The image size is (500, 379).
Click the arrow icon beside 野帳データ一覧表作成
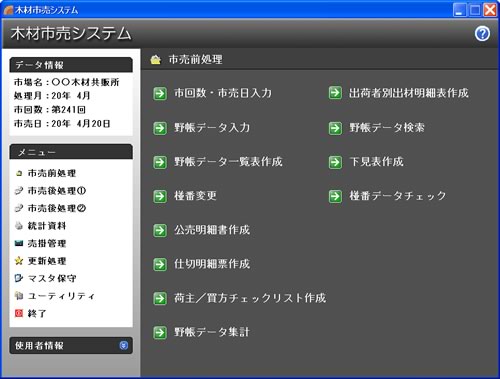(x=160, y=162)
